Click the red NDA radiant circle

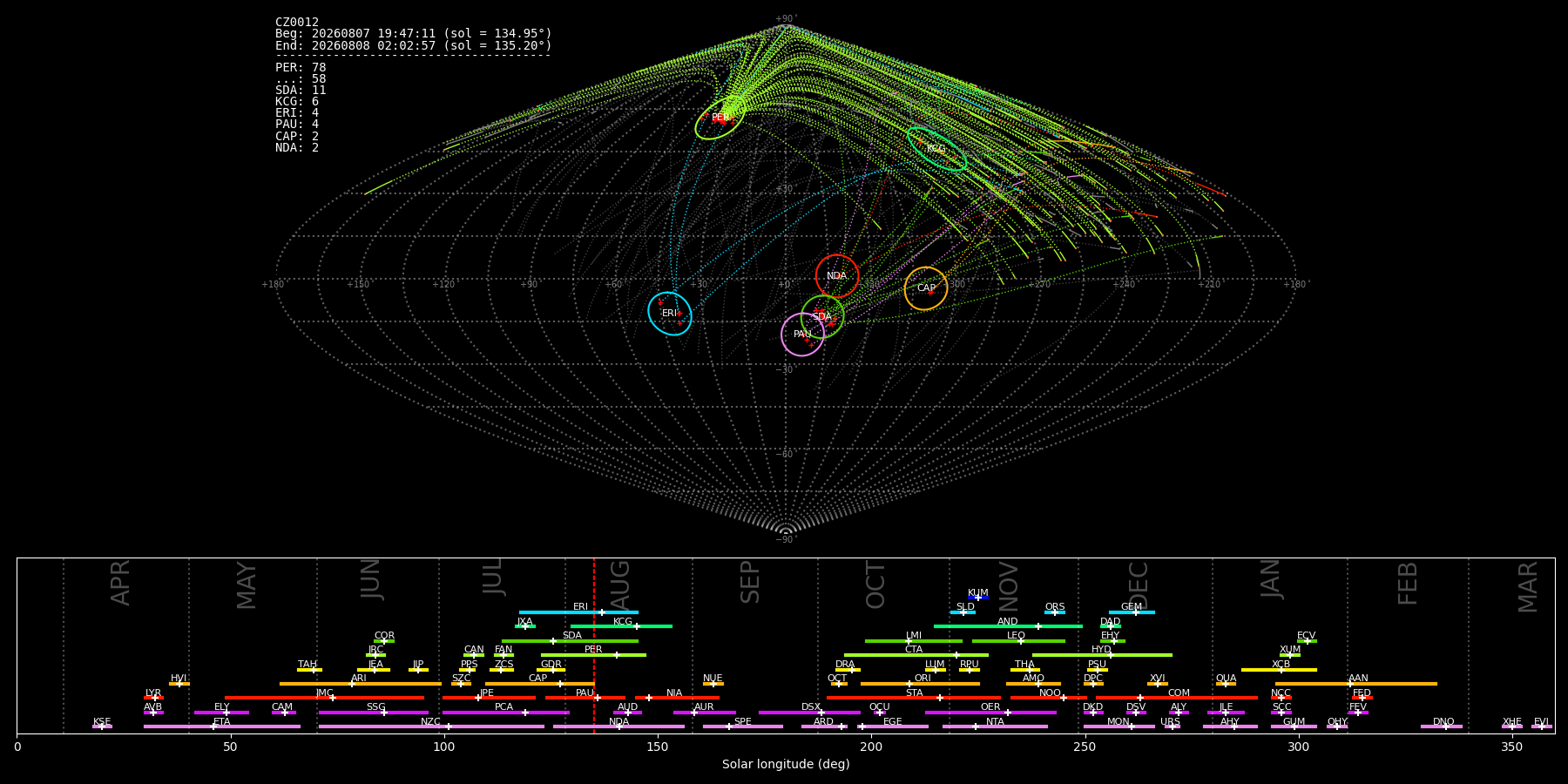pyautogui.click(x=836, y=276)
